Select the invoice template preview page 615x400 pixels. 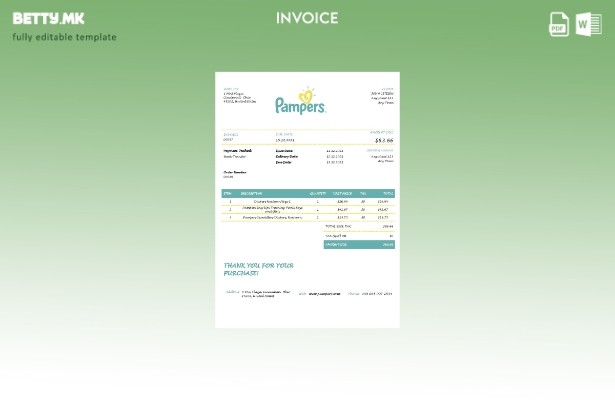[x=307, y=199]
